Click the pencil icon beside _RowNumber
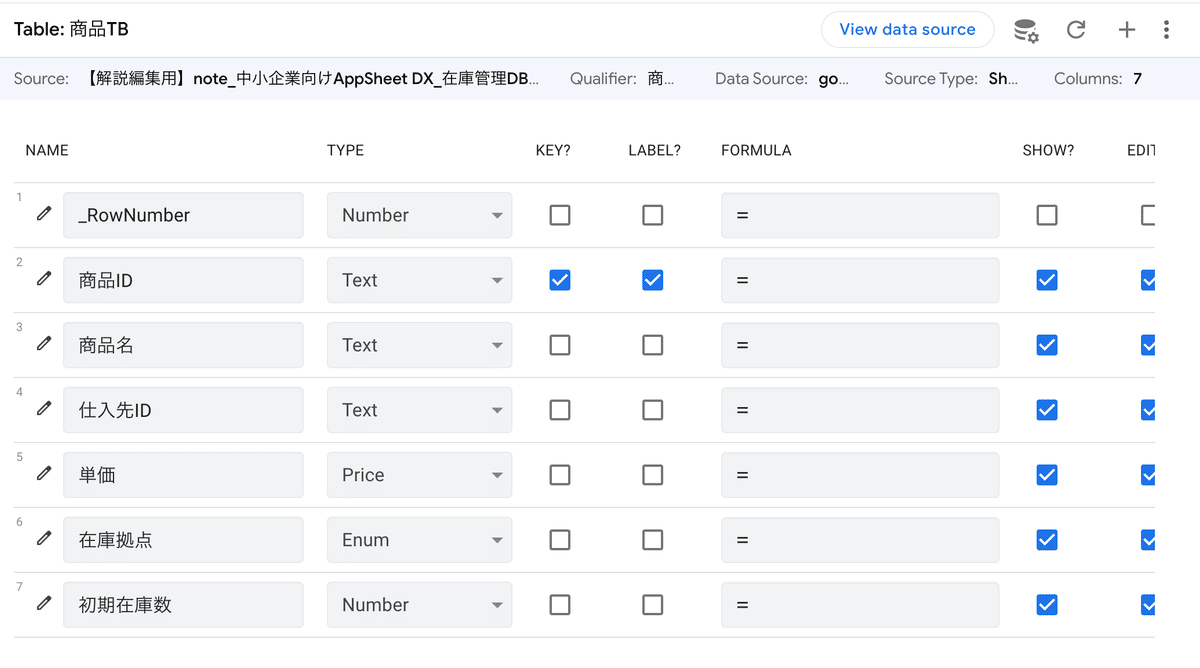Screen dimensions: 1200x668 44,214
